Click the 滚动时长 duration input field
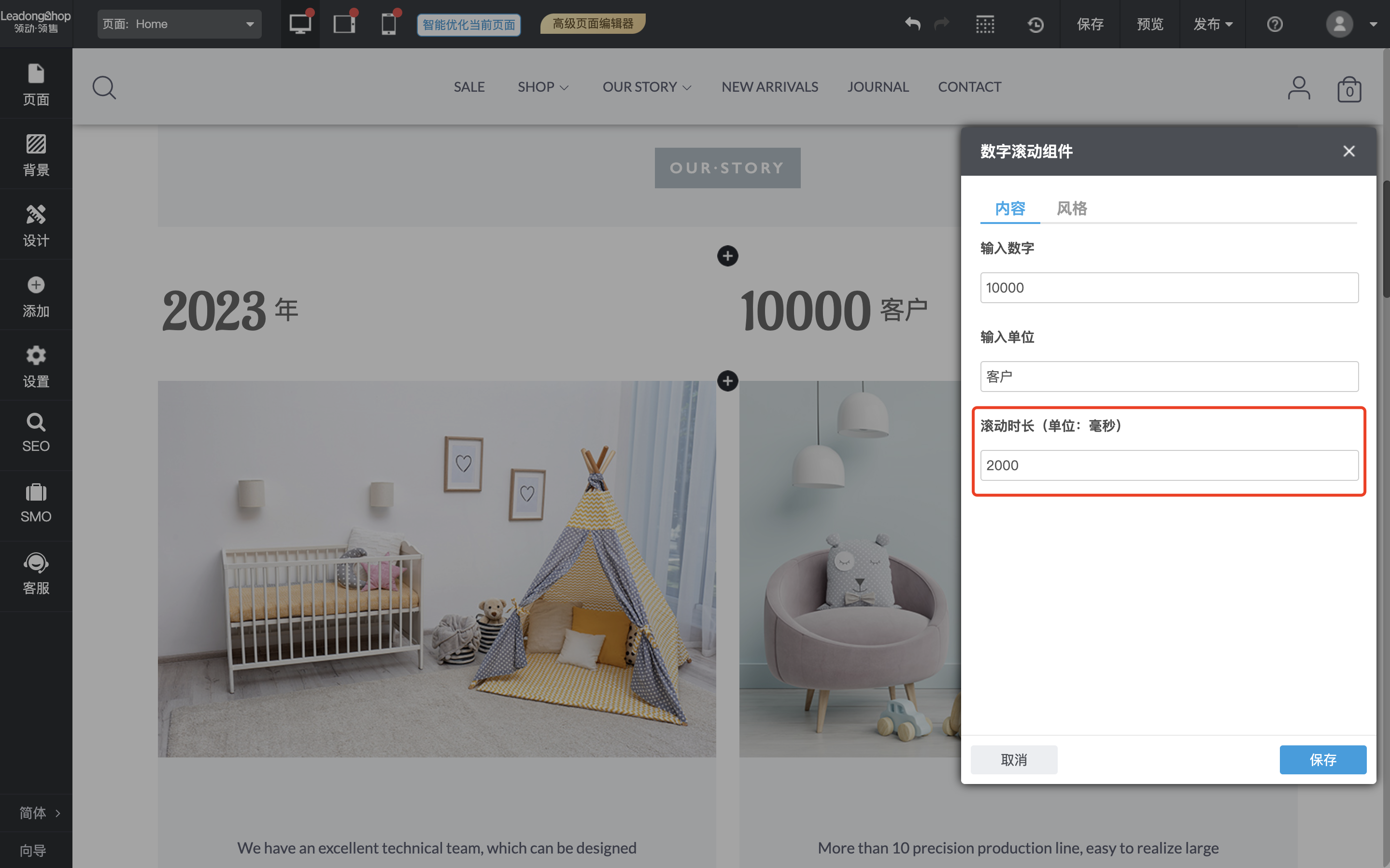Viewport: 1390px width, 868px height. 1168,465
